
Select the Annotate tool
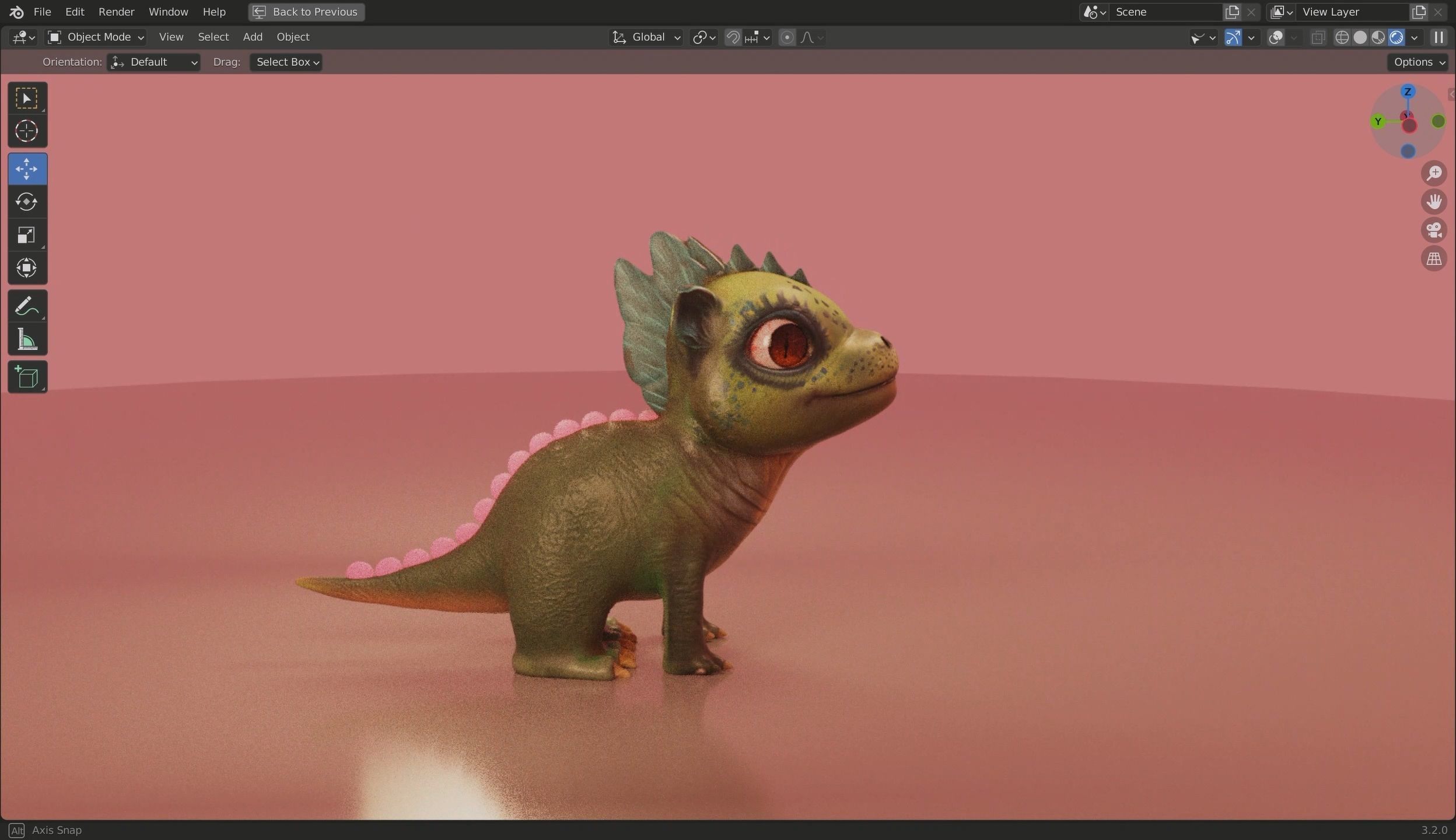[27, 306]
